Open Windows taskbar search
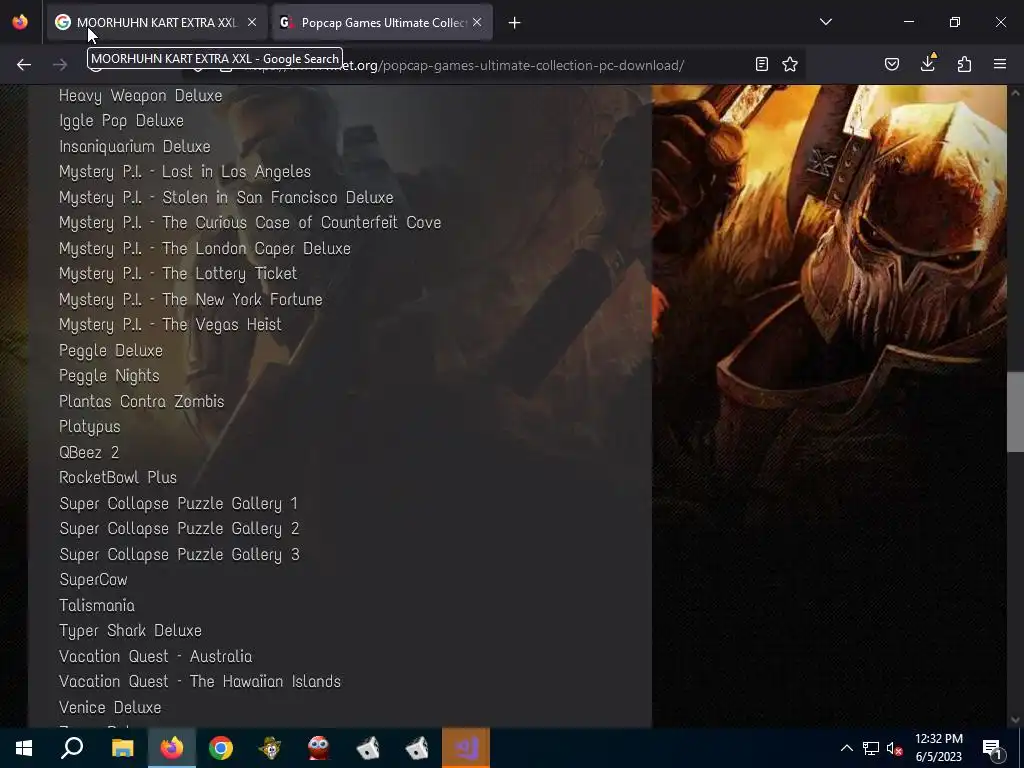 click(x=72, y=748)
